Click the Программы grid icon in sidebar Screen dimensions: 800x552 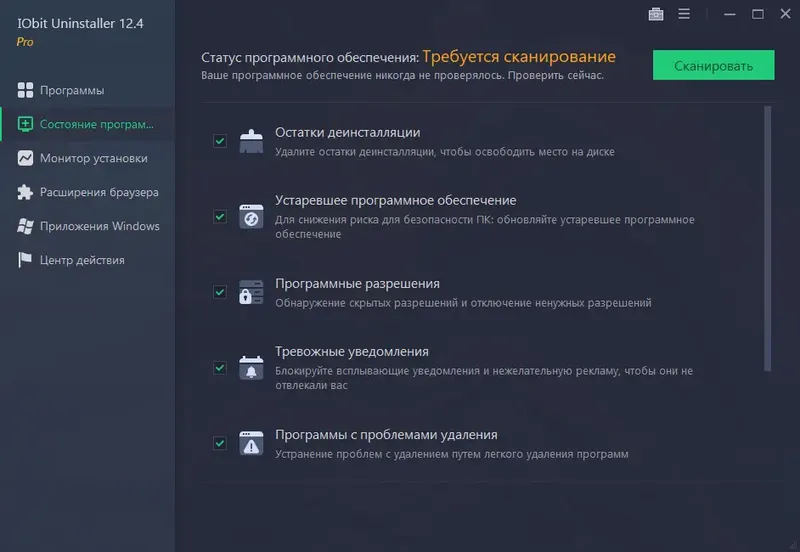[25, 90]
